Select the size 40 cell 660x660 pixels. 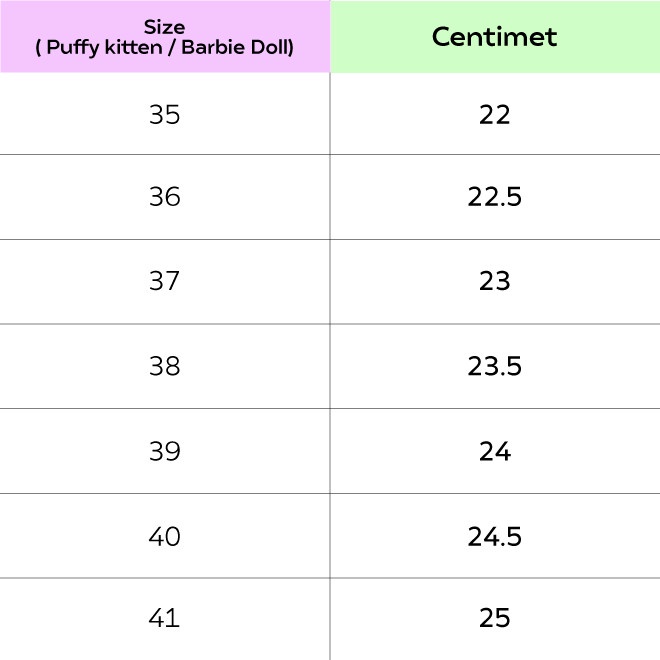164,536
